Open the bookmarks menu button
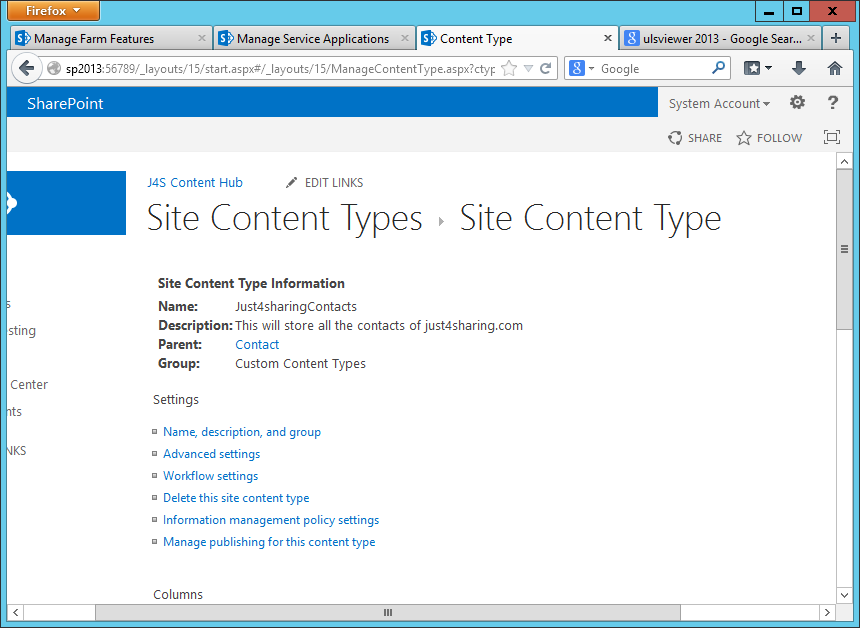Screen dimensions: 860x628 coord(758,68)
